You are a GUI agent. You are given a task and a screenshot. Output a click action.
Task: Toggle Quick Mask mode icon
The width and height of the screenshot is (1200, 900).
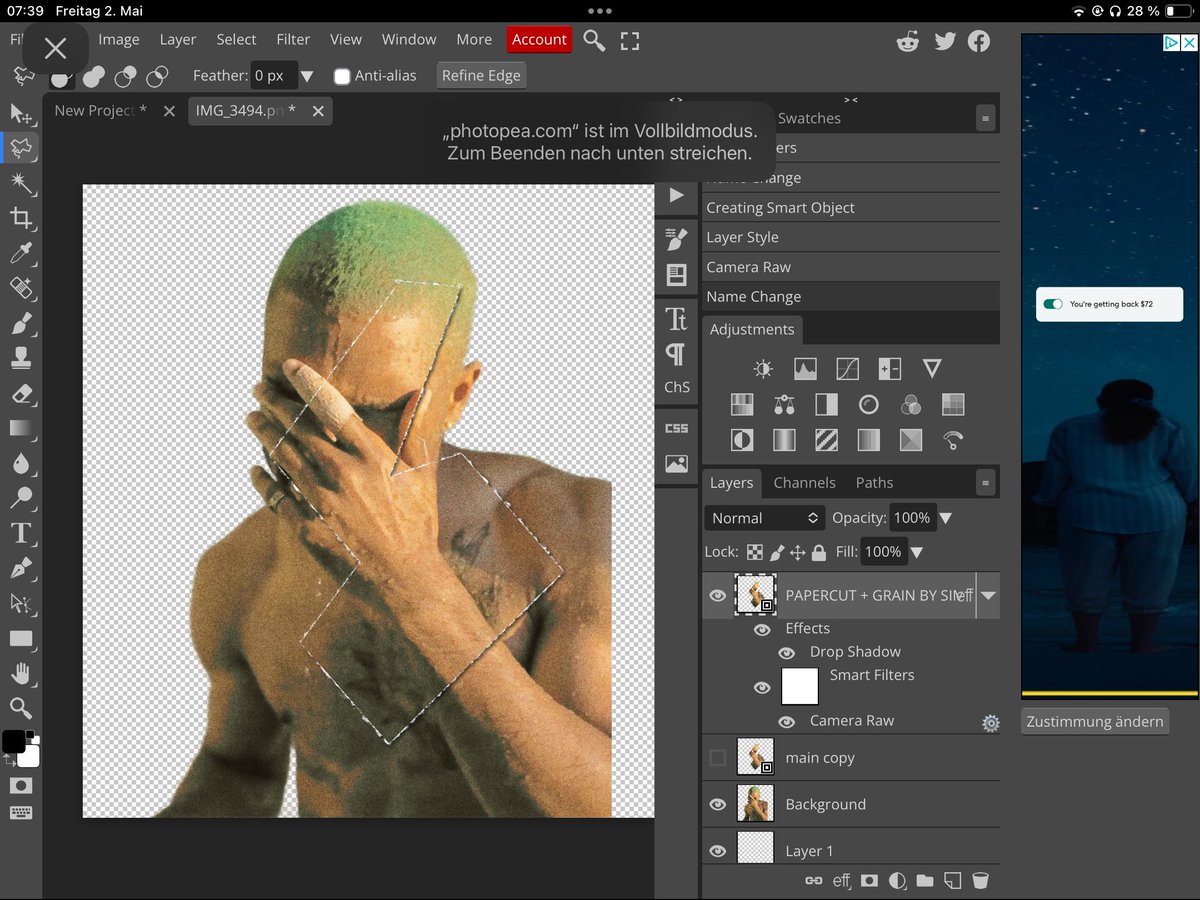21,786
